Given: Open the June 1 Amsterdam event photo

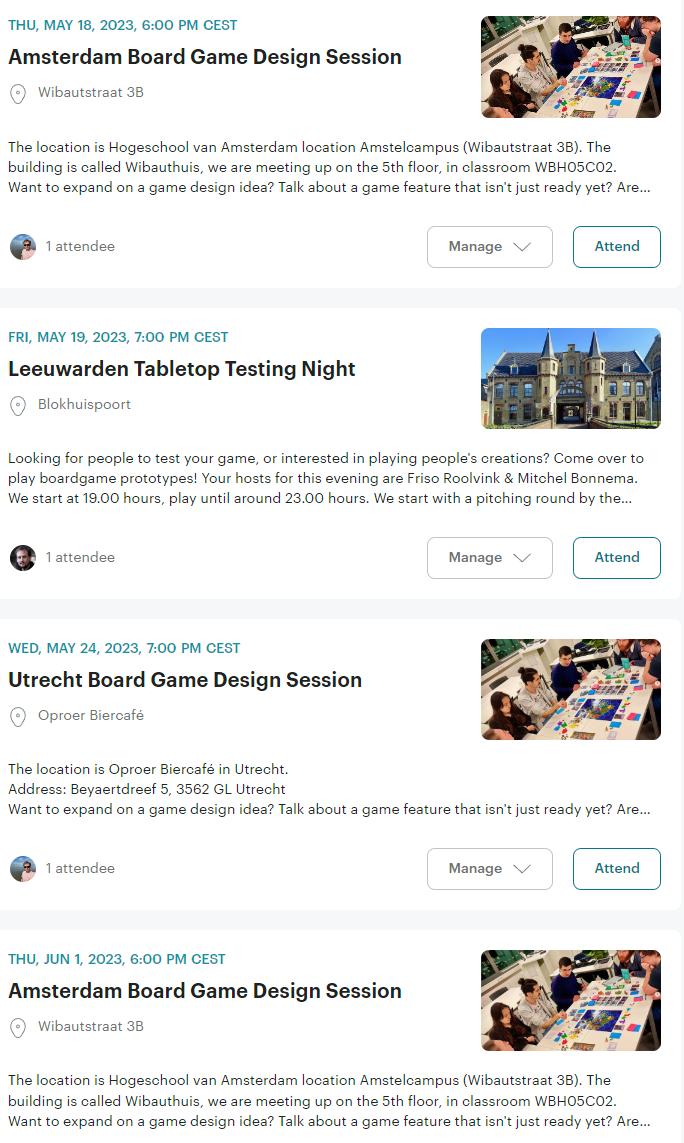Looking at the screenshot, I should [x=570, y=1000].
